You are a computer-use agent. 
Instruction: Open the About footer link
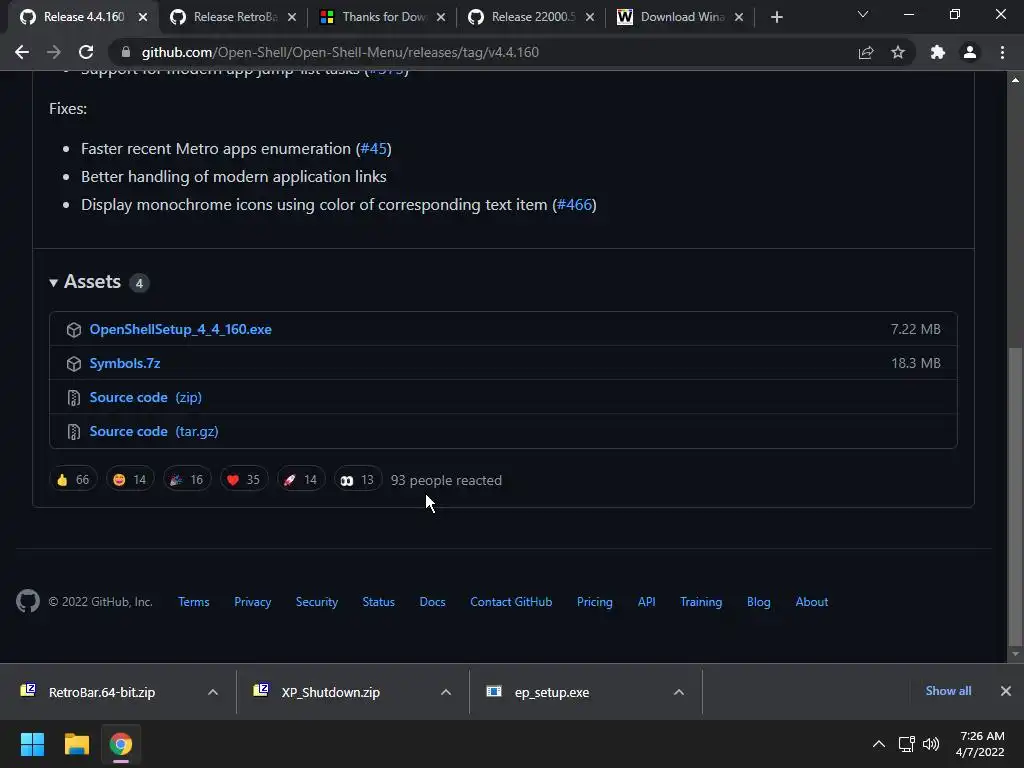812,602
